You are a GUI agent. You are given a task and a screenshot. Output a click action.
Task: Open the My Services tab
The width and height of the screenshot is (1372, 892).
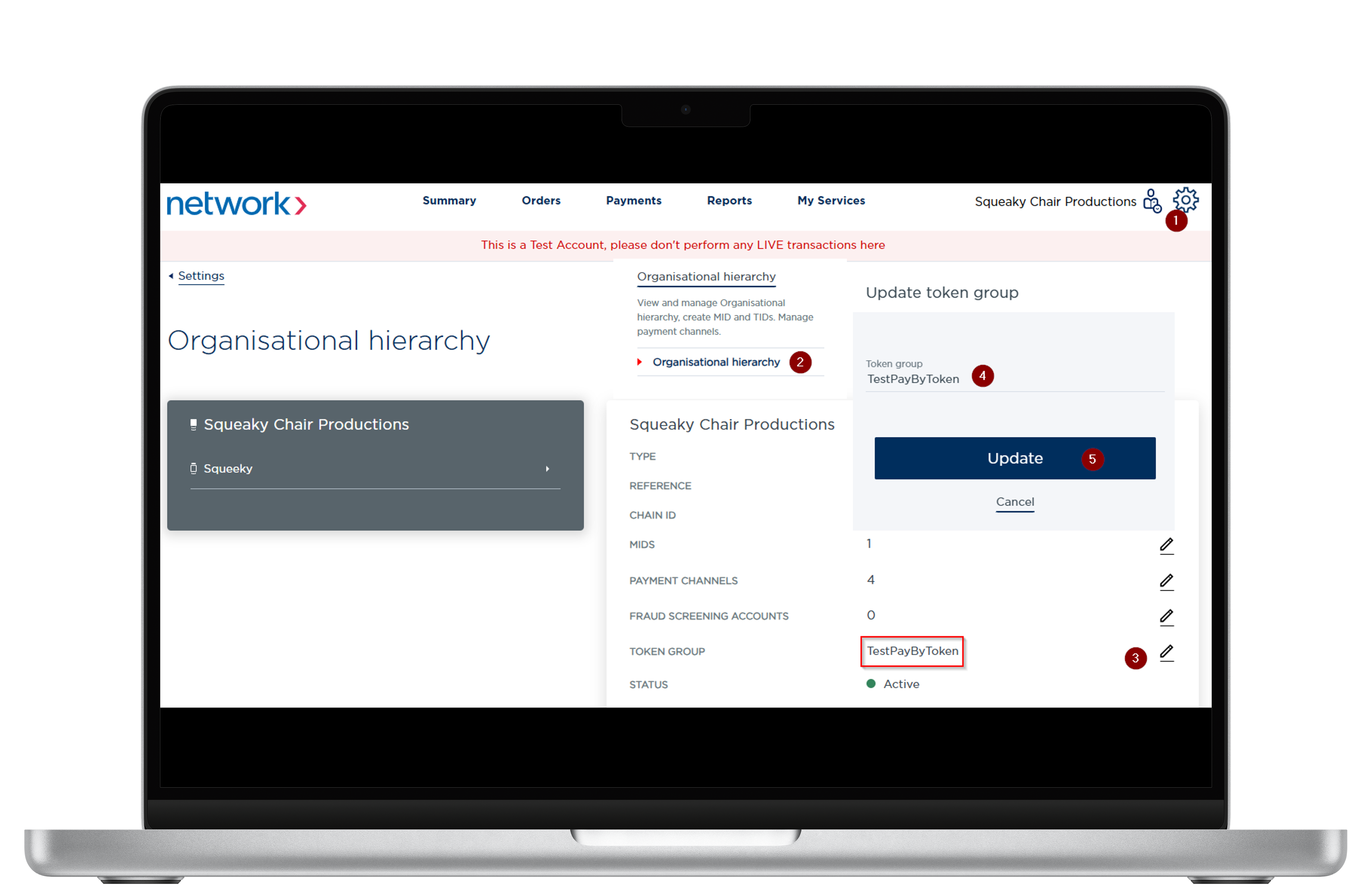(831, 201)
